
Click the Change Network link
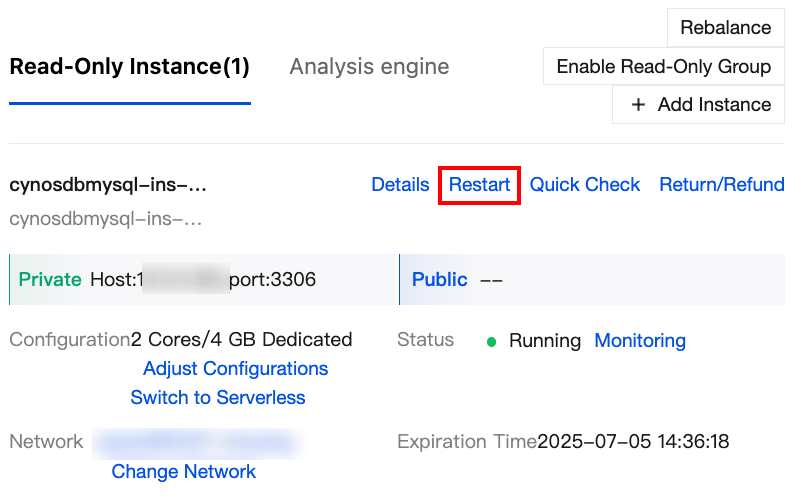184,471
